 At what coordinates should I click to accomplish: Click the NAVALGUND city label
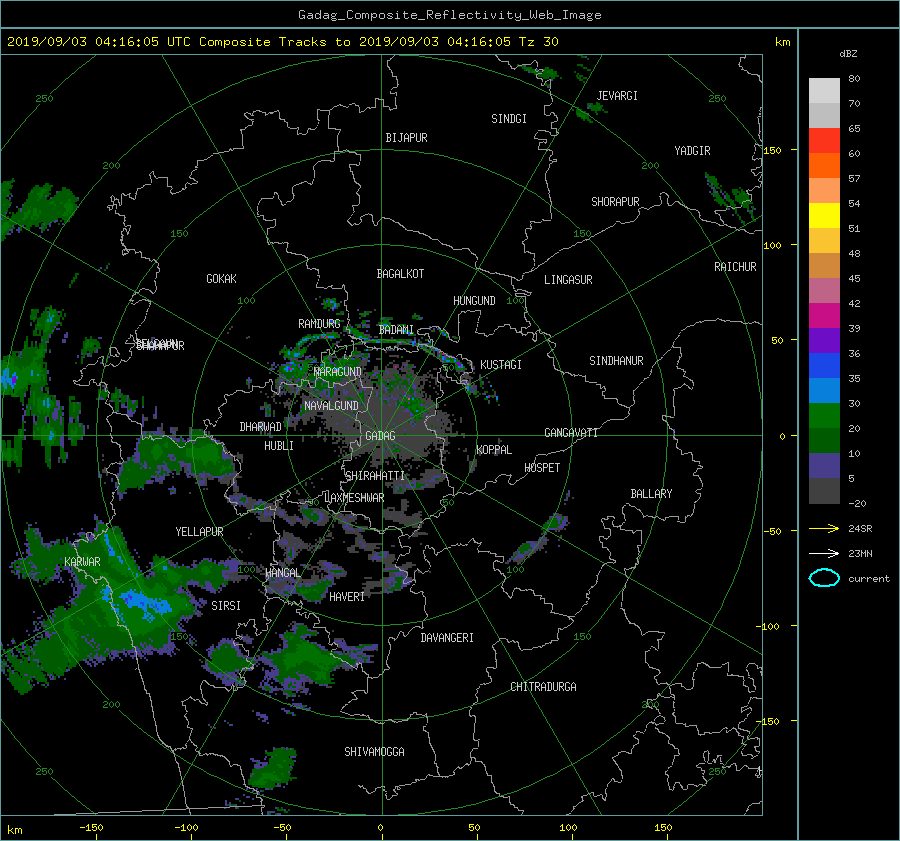click(331, 406)
